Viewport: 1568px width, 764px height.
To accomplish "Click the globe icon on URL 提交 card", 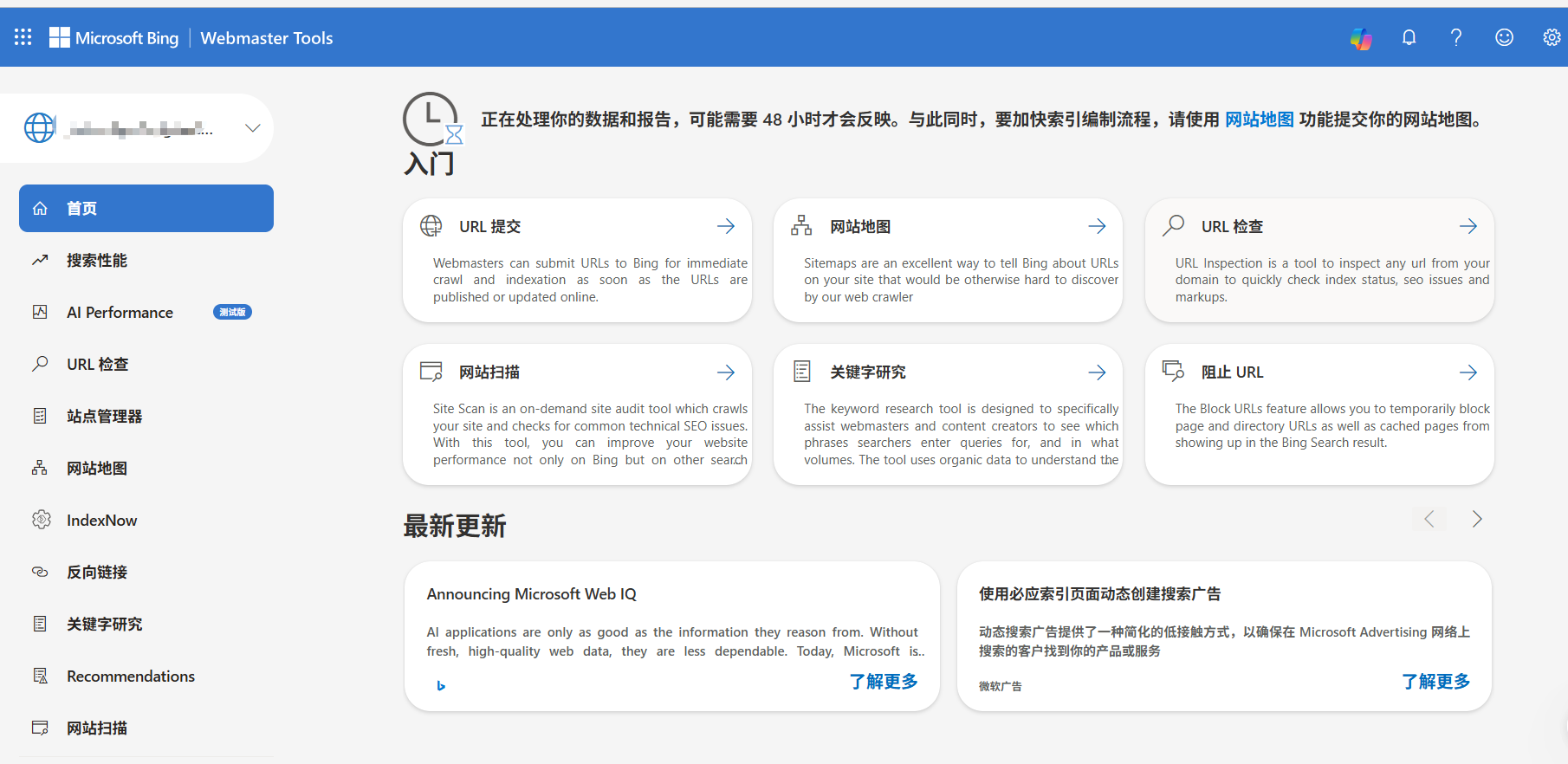I will [431, 226].
